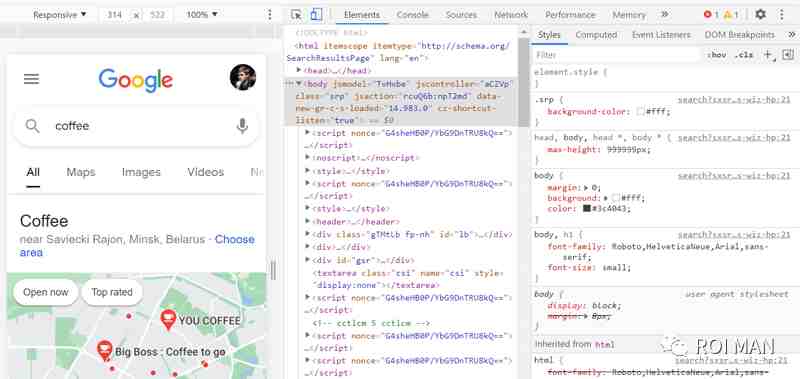The height and width of the screenshot is (379, 800).
Task: Expand the div id gsr node
Action: tap(307, 260)
